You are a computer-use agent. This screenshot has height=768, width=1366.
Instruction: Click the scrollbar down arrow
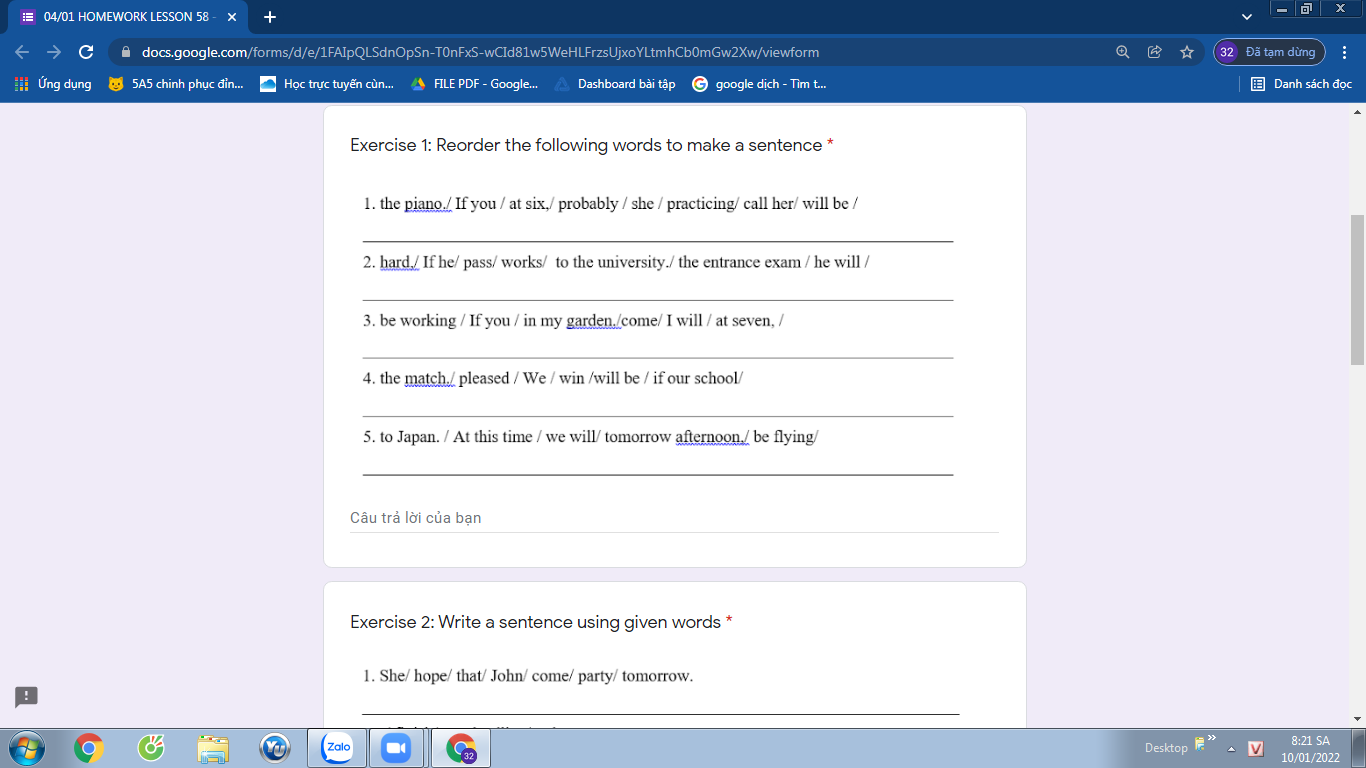1358,718
